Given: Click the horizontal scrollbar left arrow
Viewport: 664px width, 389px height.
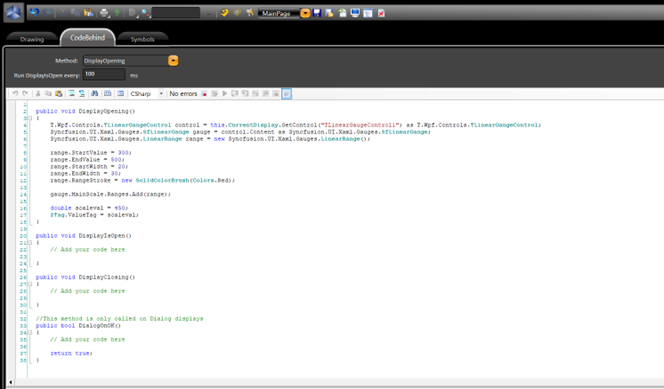Looking at the screenshot, I should point(11,382).
